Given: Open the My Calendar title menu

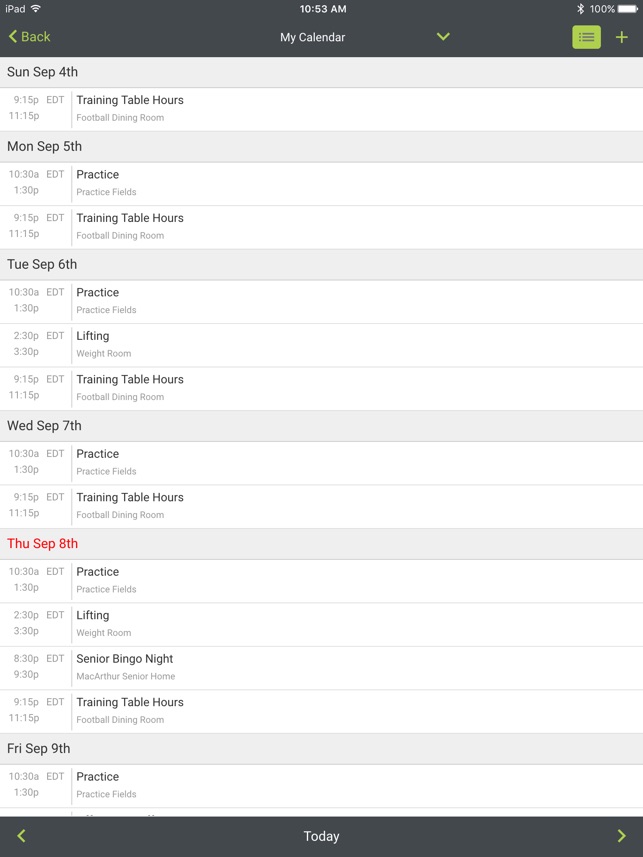Looking at the screenshot, I should coord(312,37).
